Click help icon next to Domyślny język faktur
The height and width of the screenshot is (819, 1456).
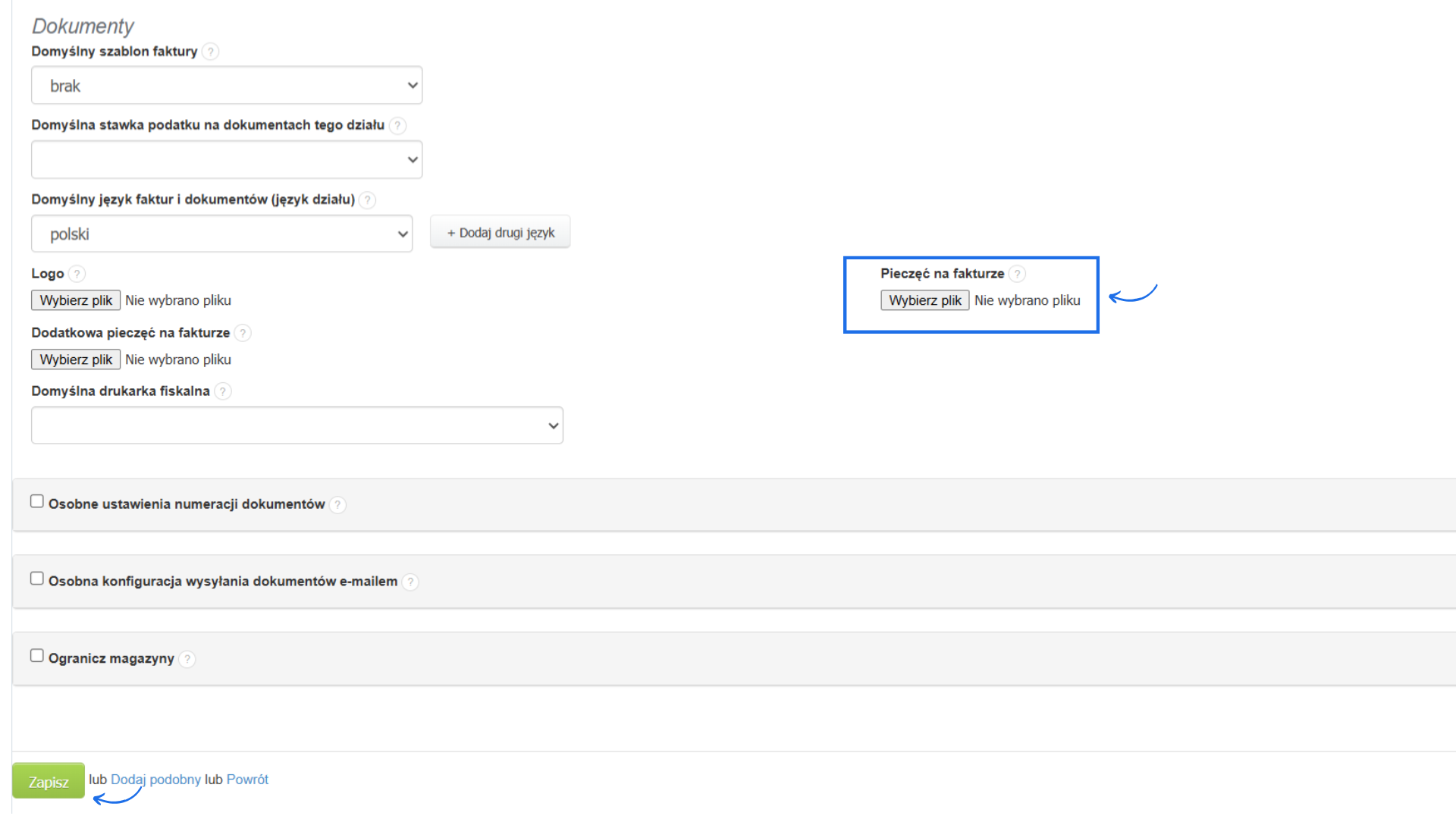click(x=367, y=200)
